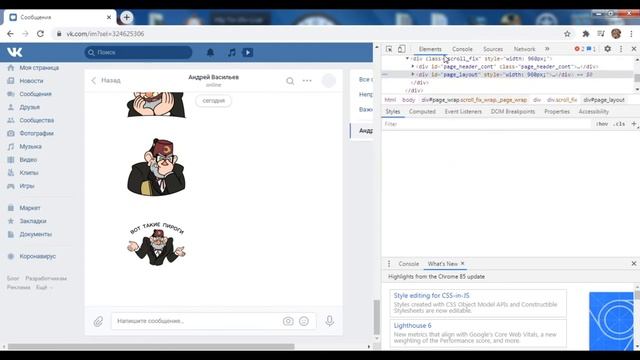640x360 pixels.
Task: Search inside the conversation with magnifier icon
Action: (x=290, y=81)
